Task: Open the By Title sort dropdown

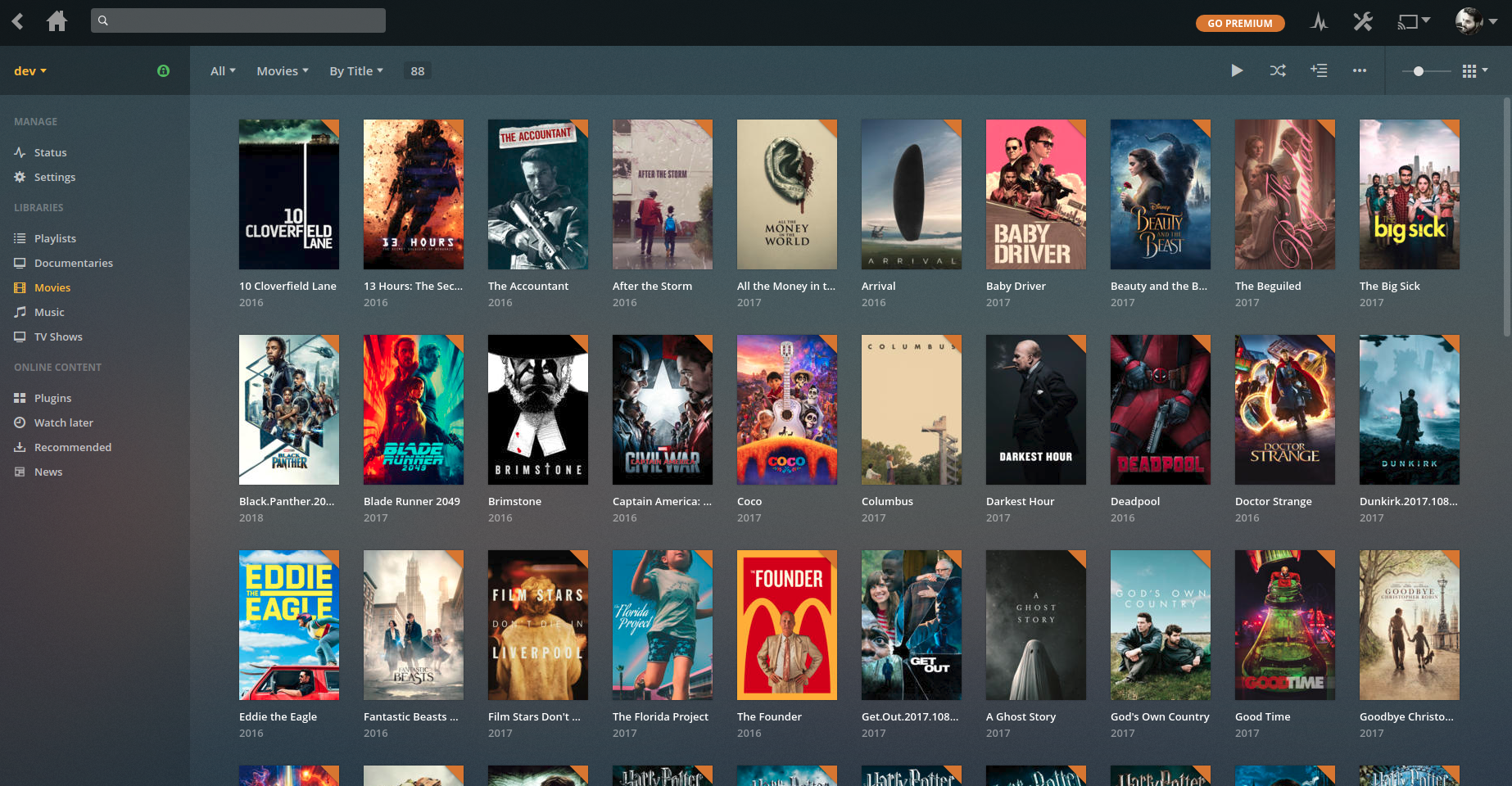Action: click(356, 71)
